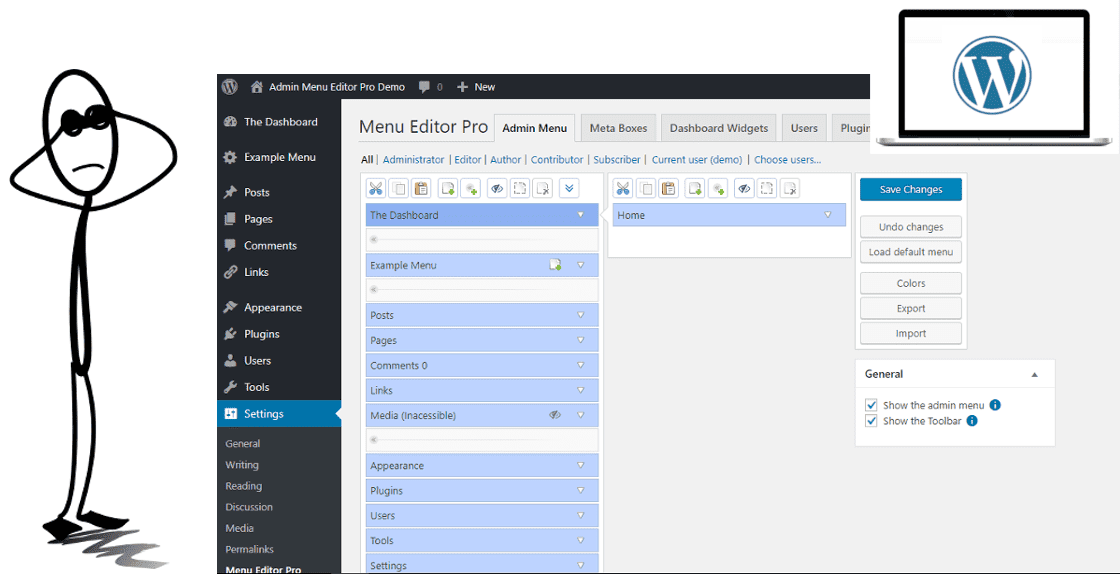Image resolution: width=1120 pixels, height=575 pixels.
Task: Click New separator in left toolbar
Action: pos(470,189)
